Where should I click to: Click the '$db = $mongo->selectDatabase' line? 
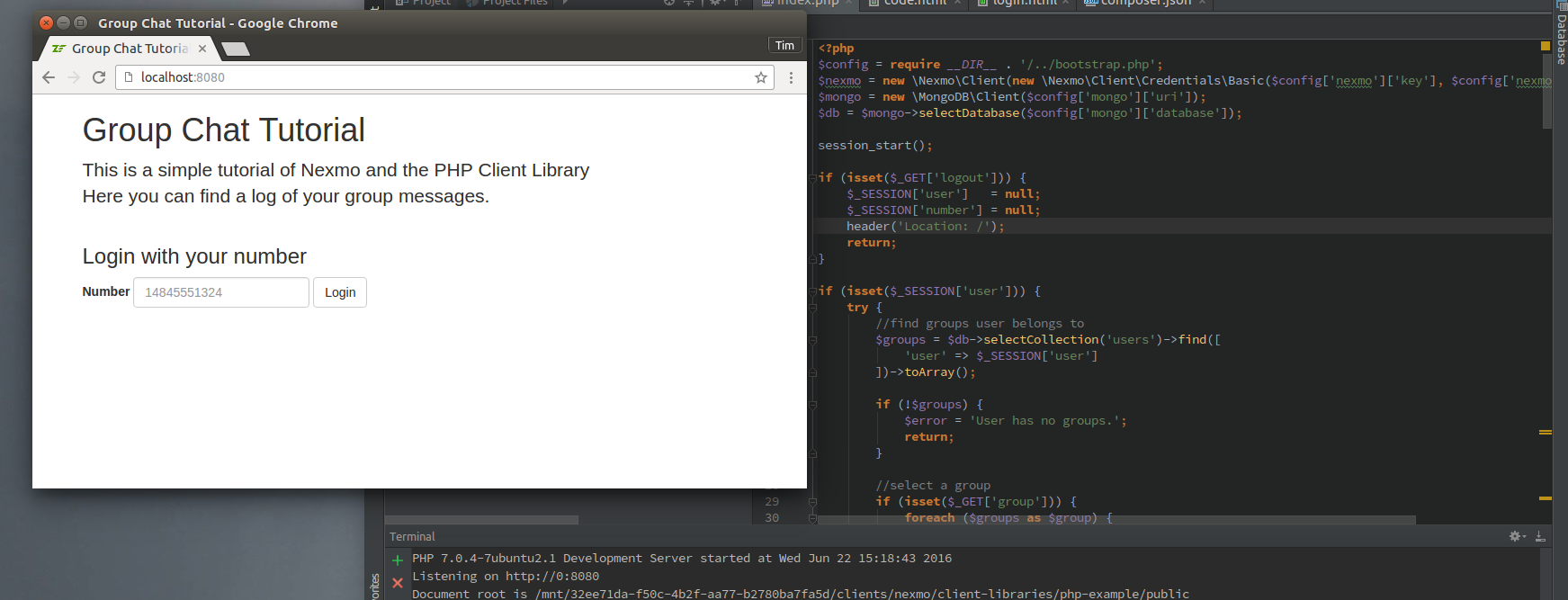[x=1030, y=113]
